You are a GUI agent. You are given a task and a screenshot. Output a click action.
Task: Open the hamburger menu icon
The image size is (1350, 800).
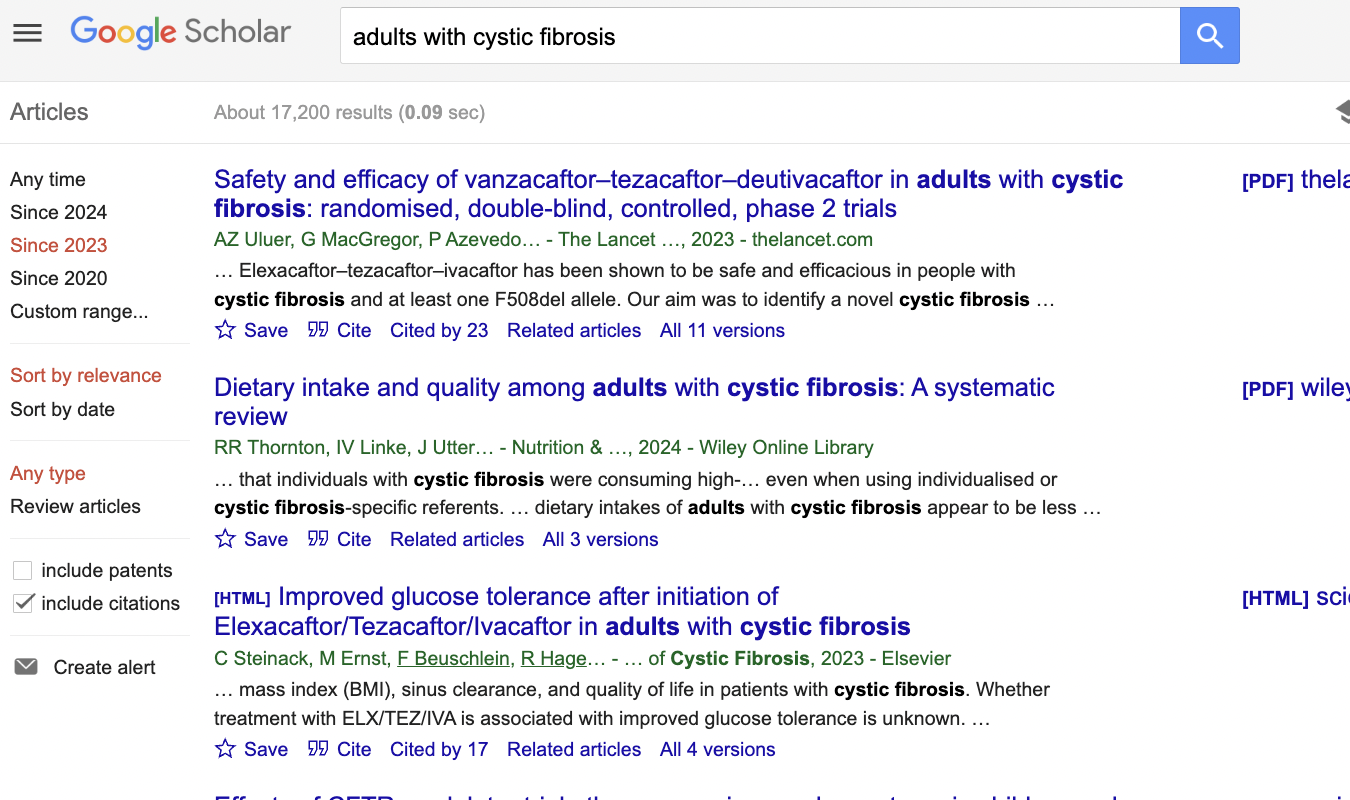(x=27, y=33)
